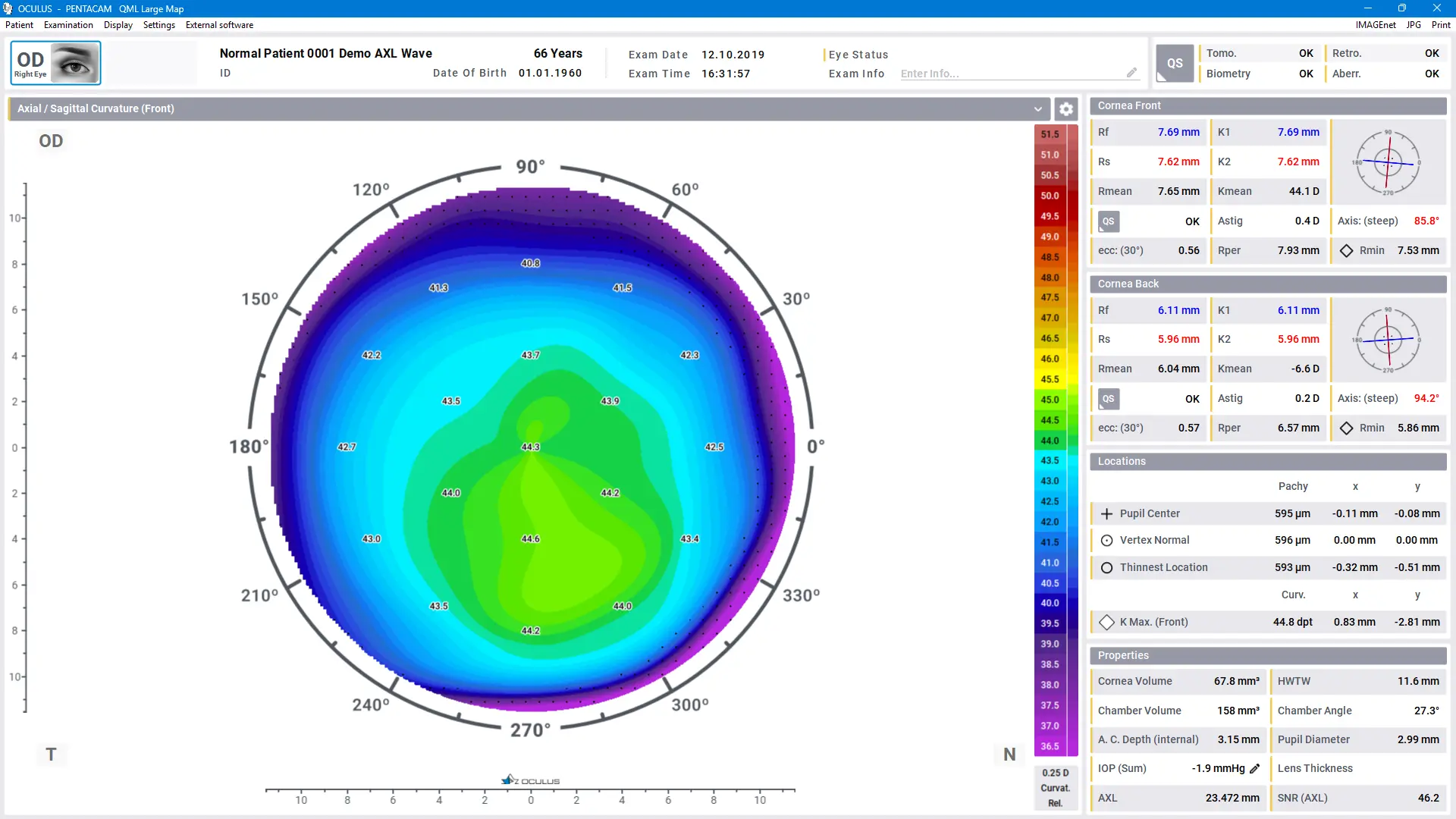Image resolution: width=1456 pixels, height=819 pixels.
Task: Click the Pupil Diameter 2.99 mm value
Action: (1418, 740)
